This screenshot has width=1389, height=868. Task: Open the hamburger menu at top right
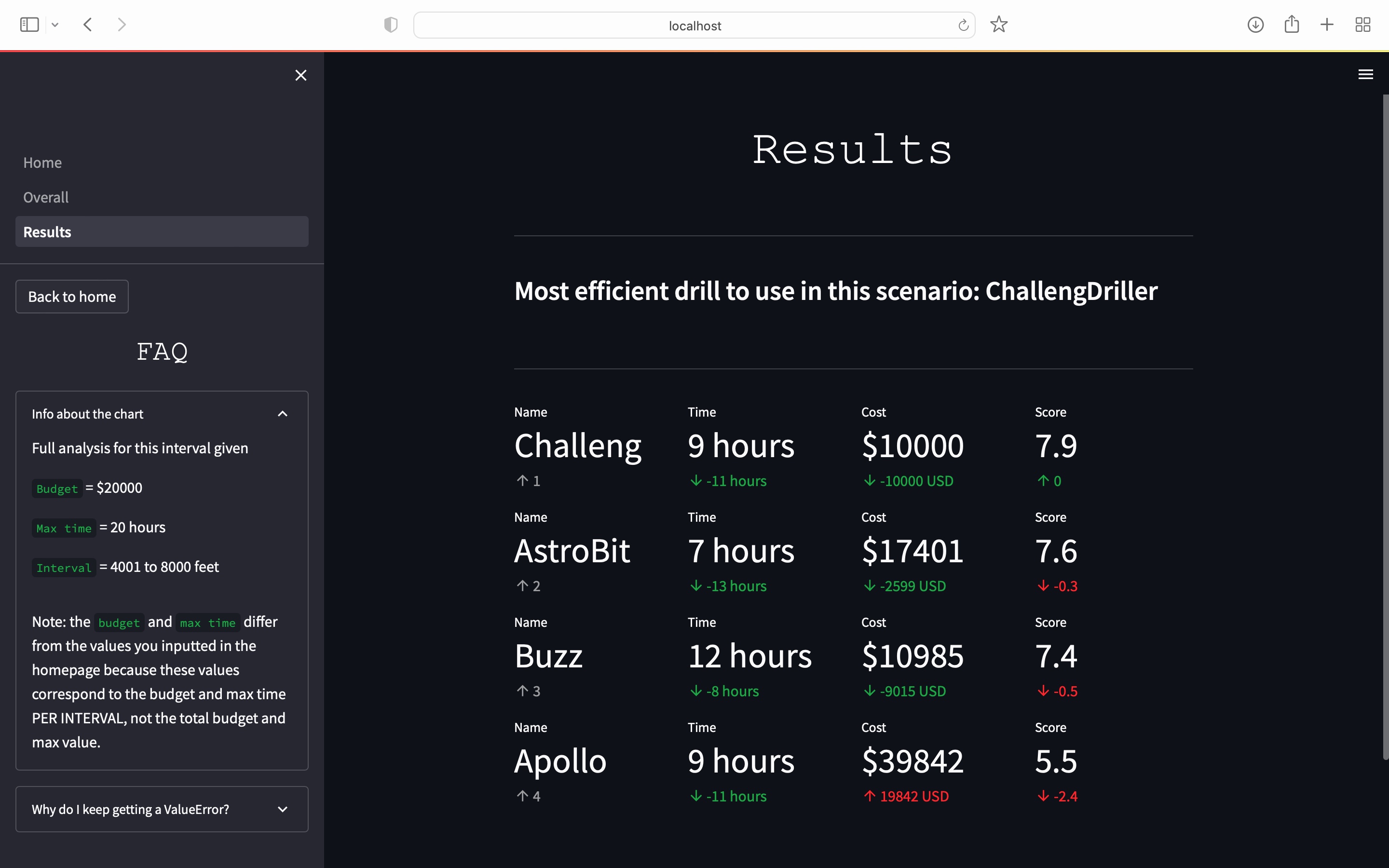(x=1365, y=75)
